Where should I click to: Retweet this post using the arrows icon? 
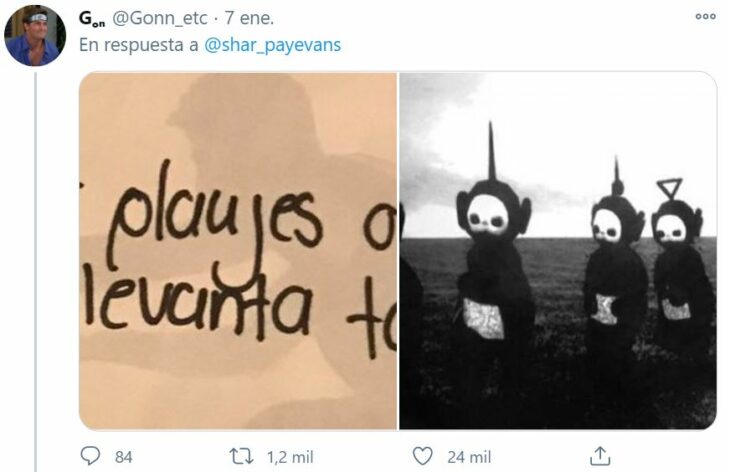point(242,457)
